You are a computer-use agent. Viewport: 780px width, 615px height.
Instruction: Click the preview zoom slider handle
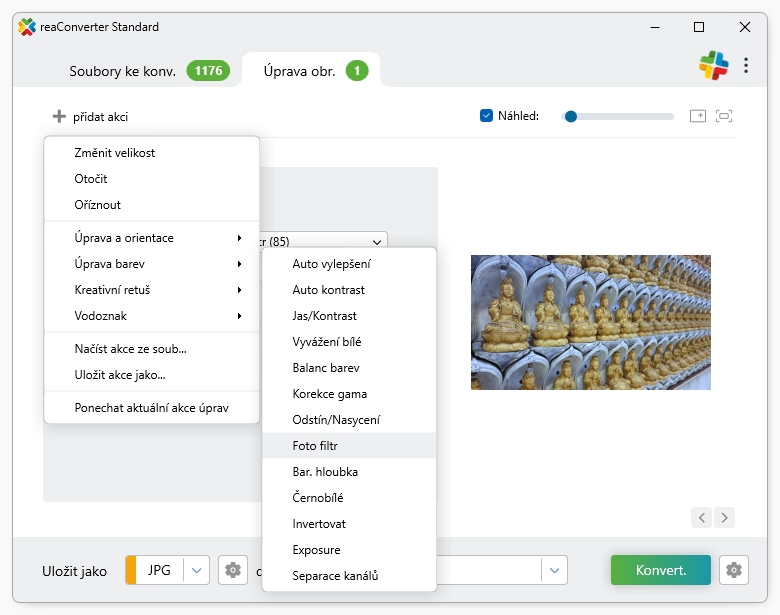(x=571, y=116)
